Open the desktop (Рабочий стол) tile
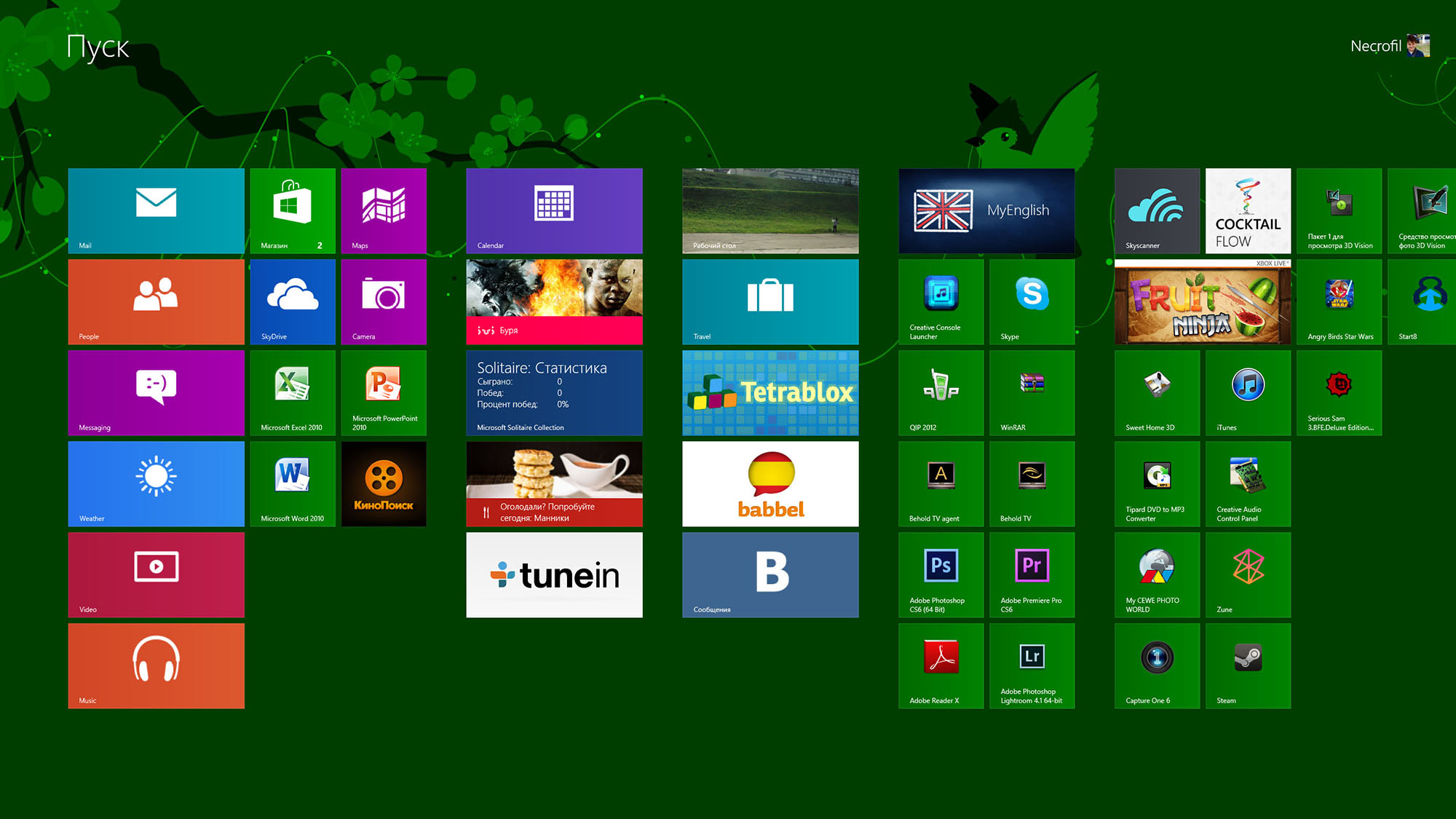Image resolution: width=1456 pixels, height=819 pixels. [770, 210]
